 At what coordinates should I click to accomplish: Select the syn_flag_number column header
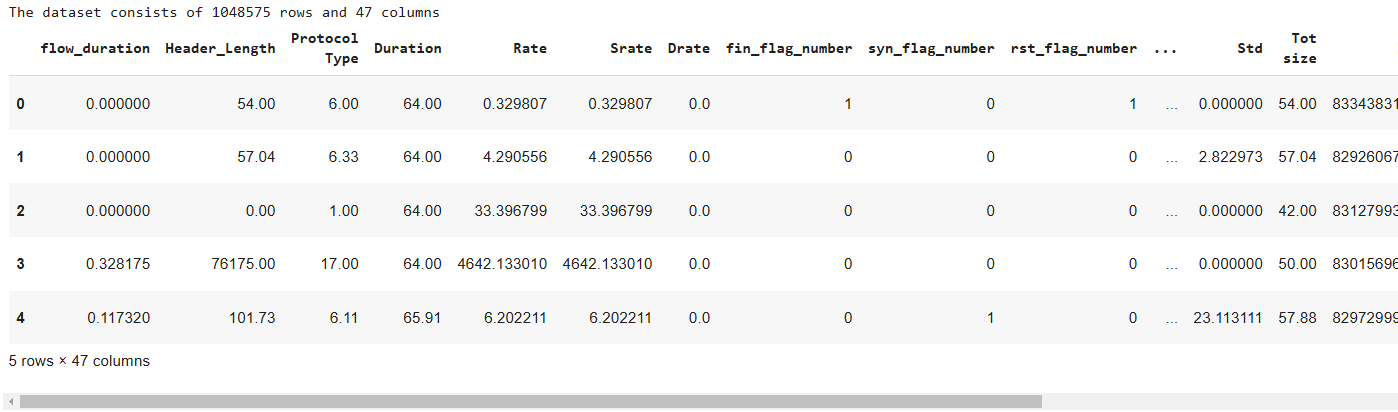click(931, 48)
